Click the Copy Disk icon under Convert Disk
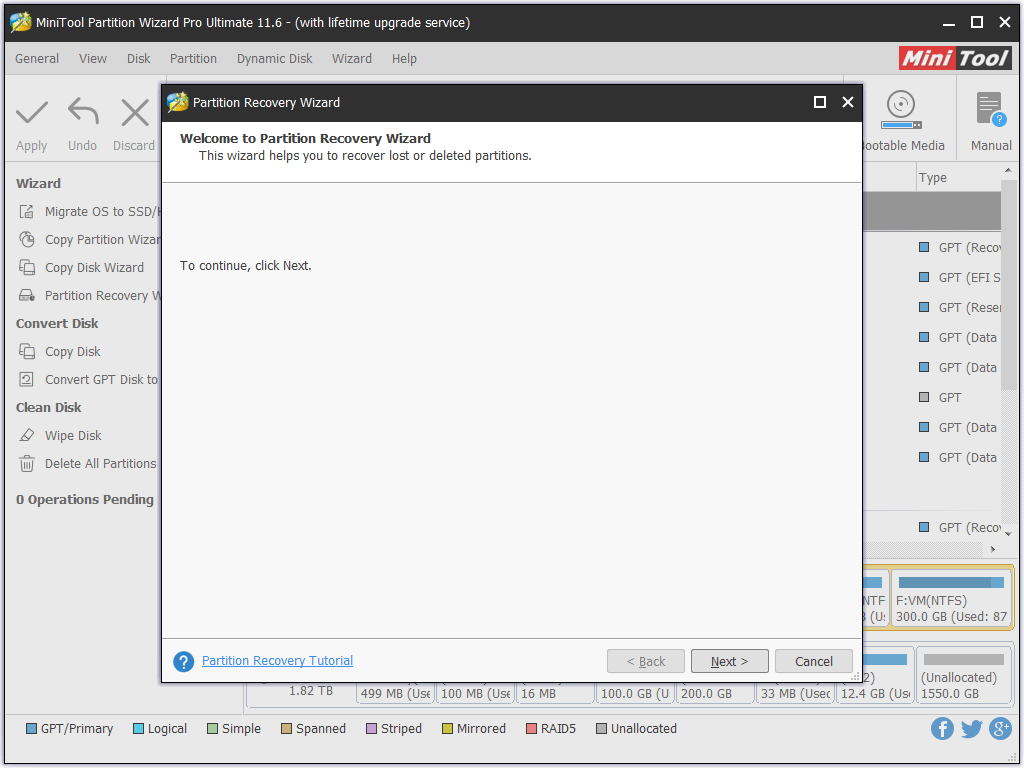 [x=27, y=351]
